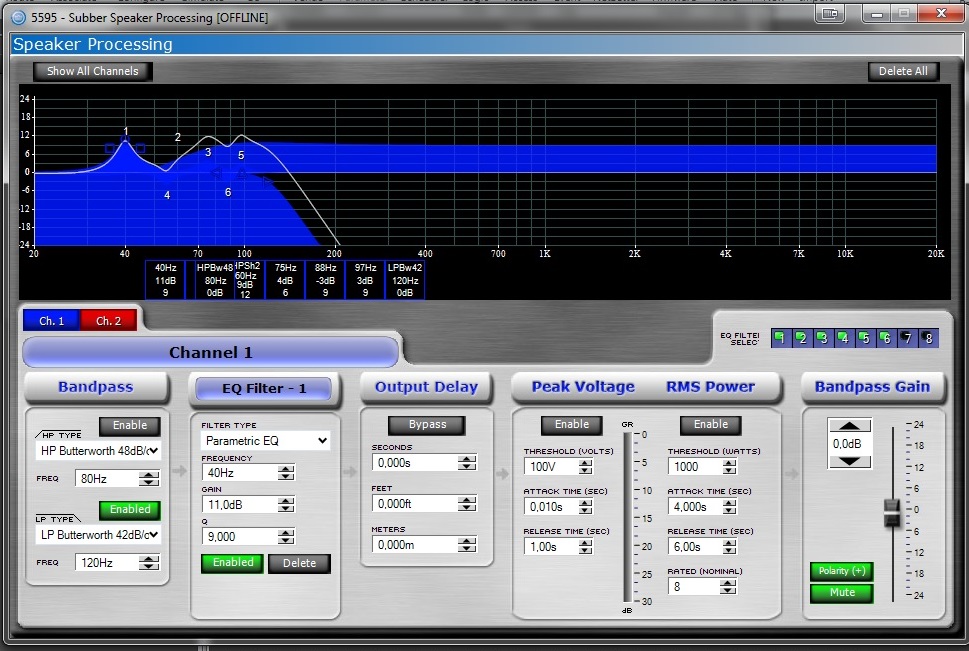Toggle the green Mute button
This screenshot has height=651, width=969.
tap(840, 592)
